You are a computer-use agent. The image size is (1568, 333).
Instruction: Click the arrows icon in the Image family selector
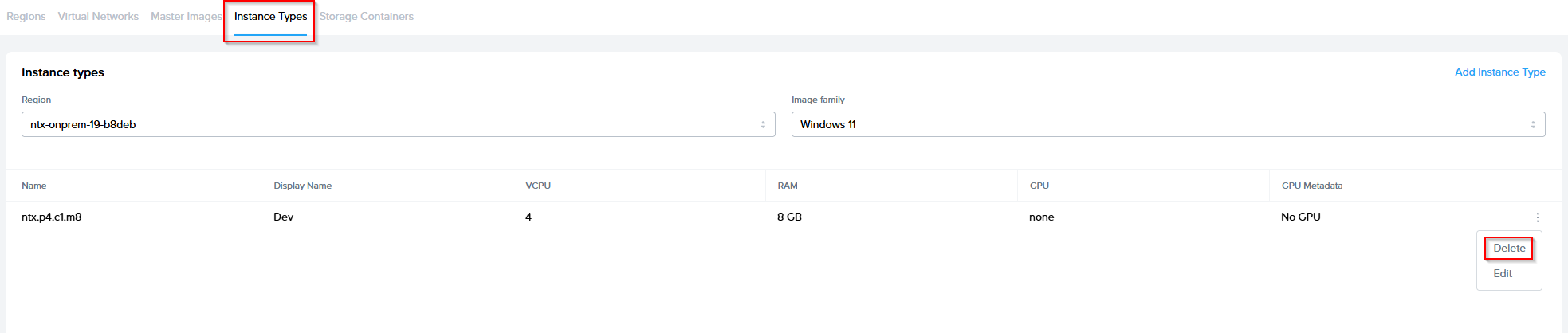tap(1532, 125)
